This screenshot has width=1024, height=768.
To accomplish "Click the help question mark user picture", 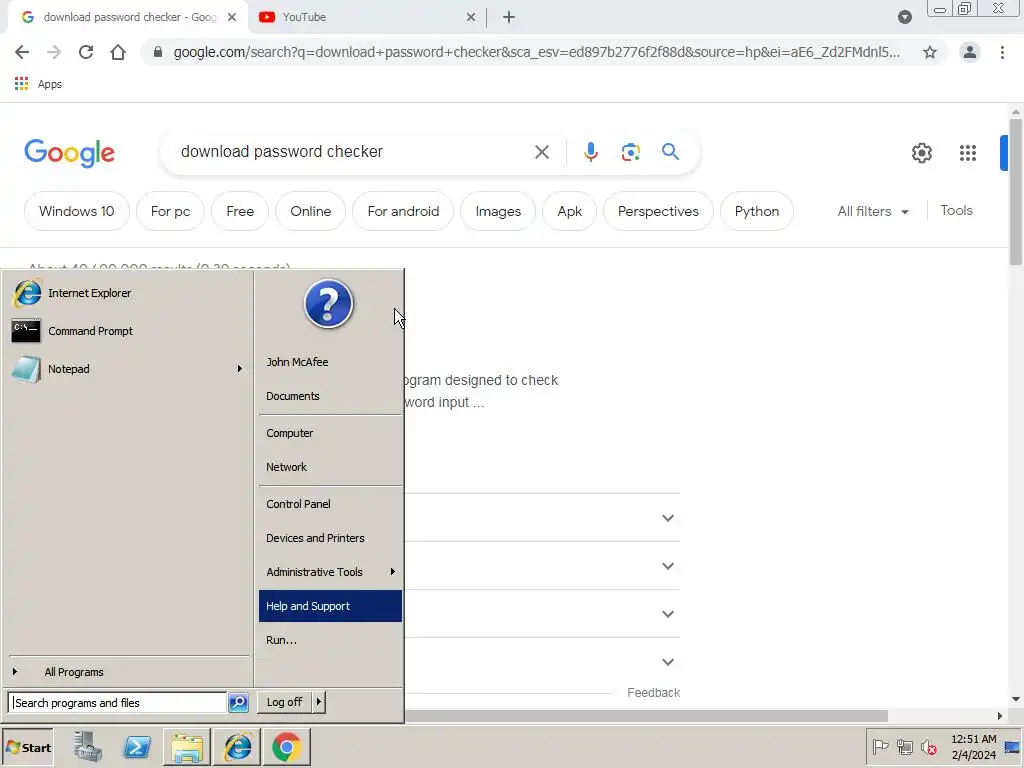I will pos(328,304).
